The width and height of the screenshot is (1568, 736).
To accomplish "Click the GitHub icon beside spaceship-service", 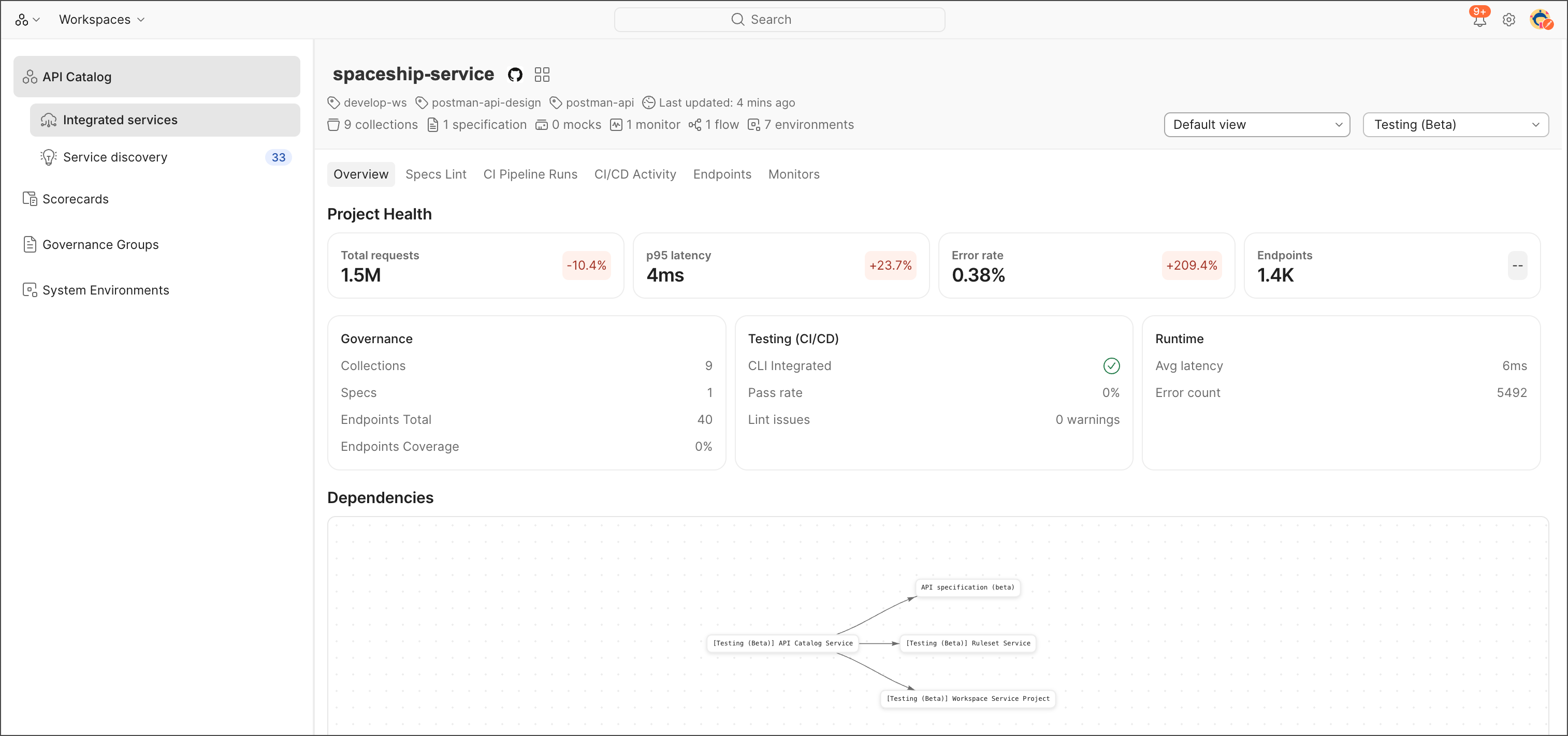I will tap(515, 74).
